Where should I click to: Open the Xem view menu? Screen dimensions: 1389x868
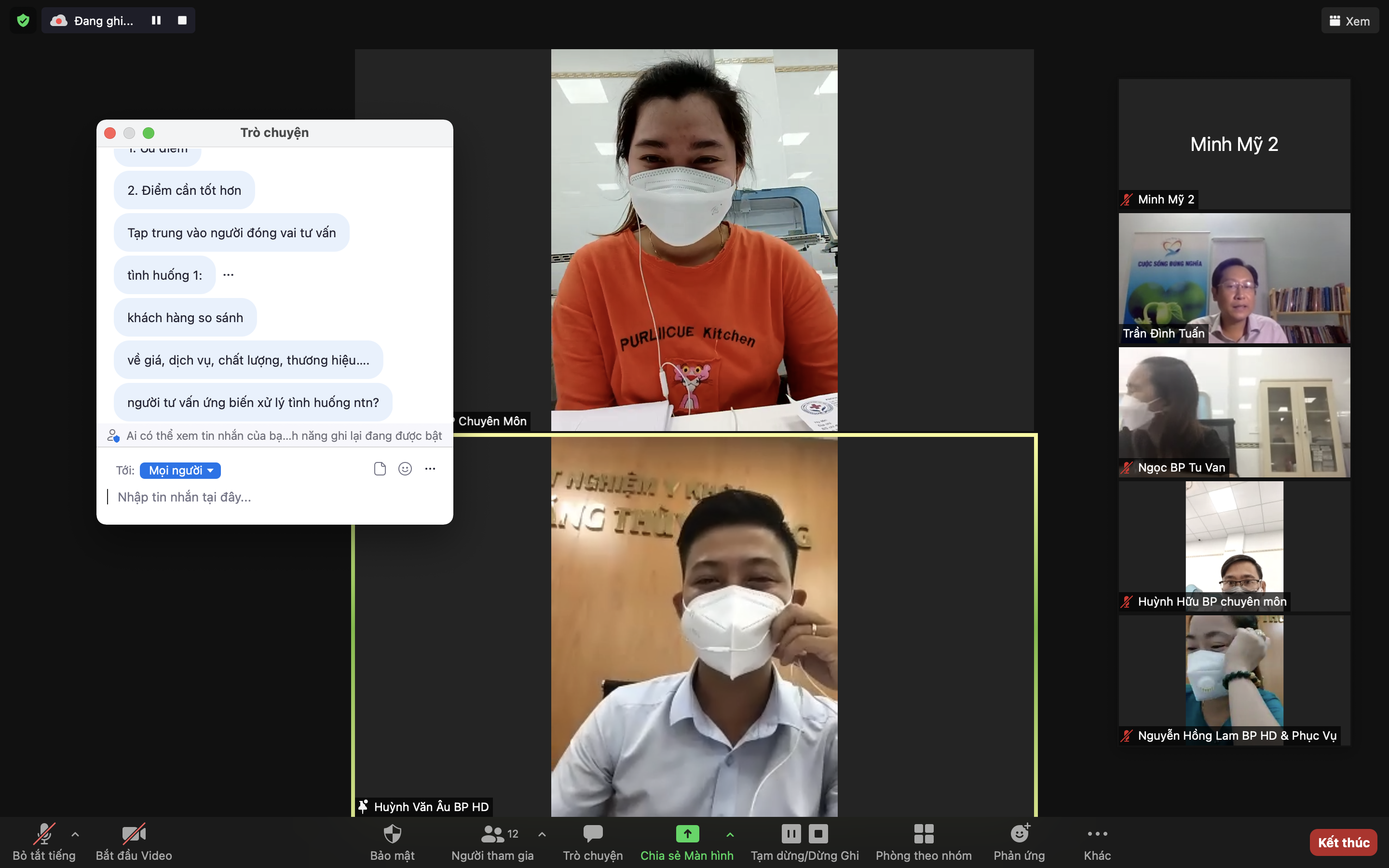pos(1349,21)
